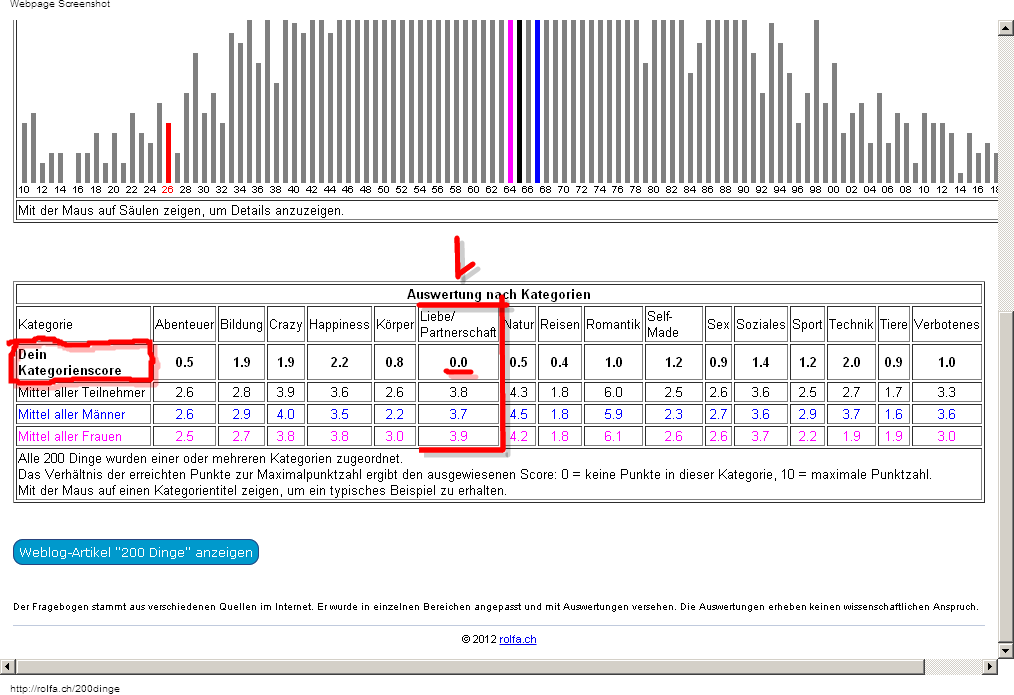Click the 6.0 Teilnehmer average under Romantik
The image size is (1014, 695).
point(613,392)
